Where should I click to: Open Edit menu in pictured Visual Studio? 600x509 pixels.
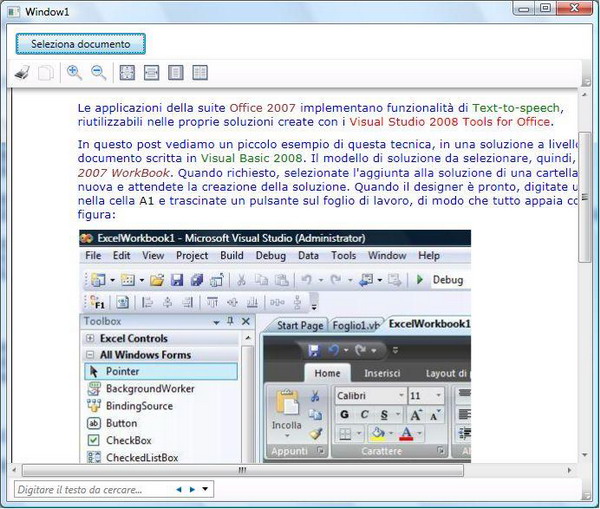[121, 255]
